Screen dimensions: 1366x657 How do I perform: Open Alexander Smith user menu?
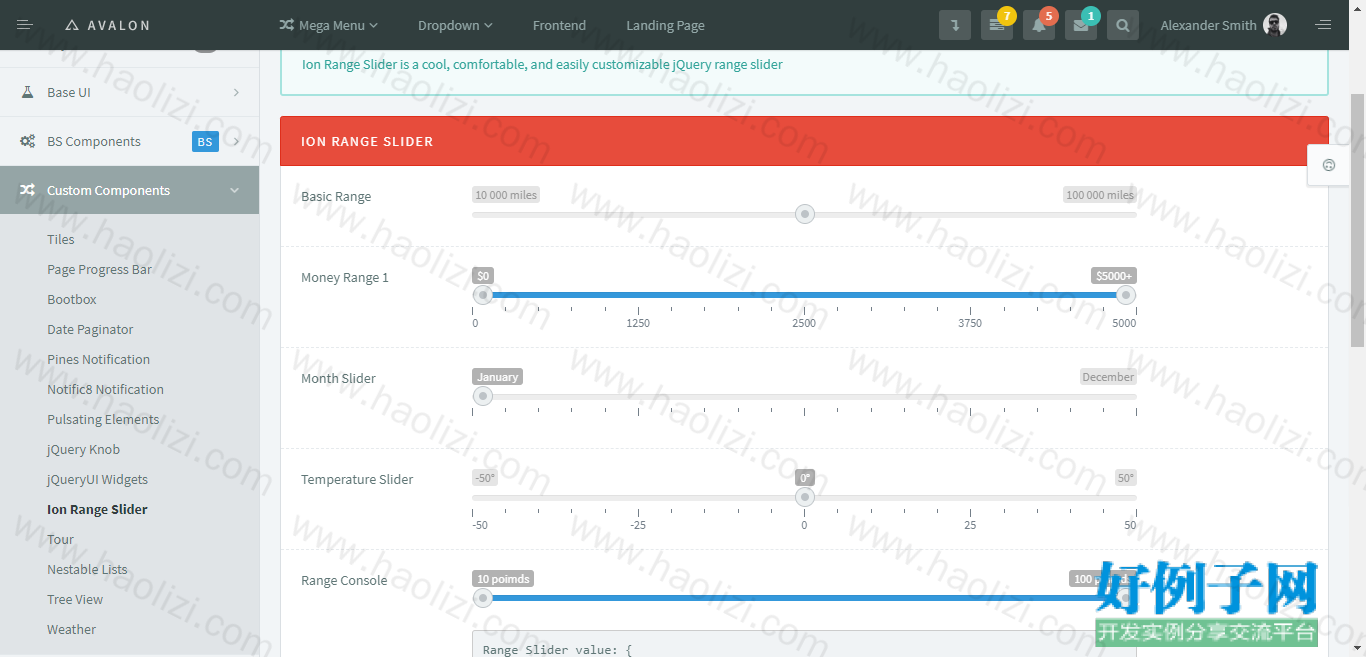(x=1223, y=25)
